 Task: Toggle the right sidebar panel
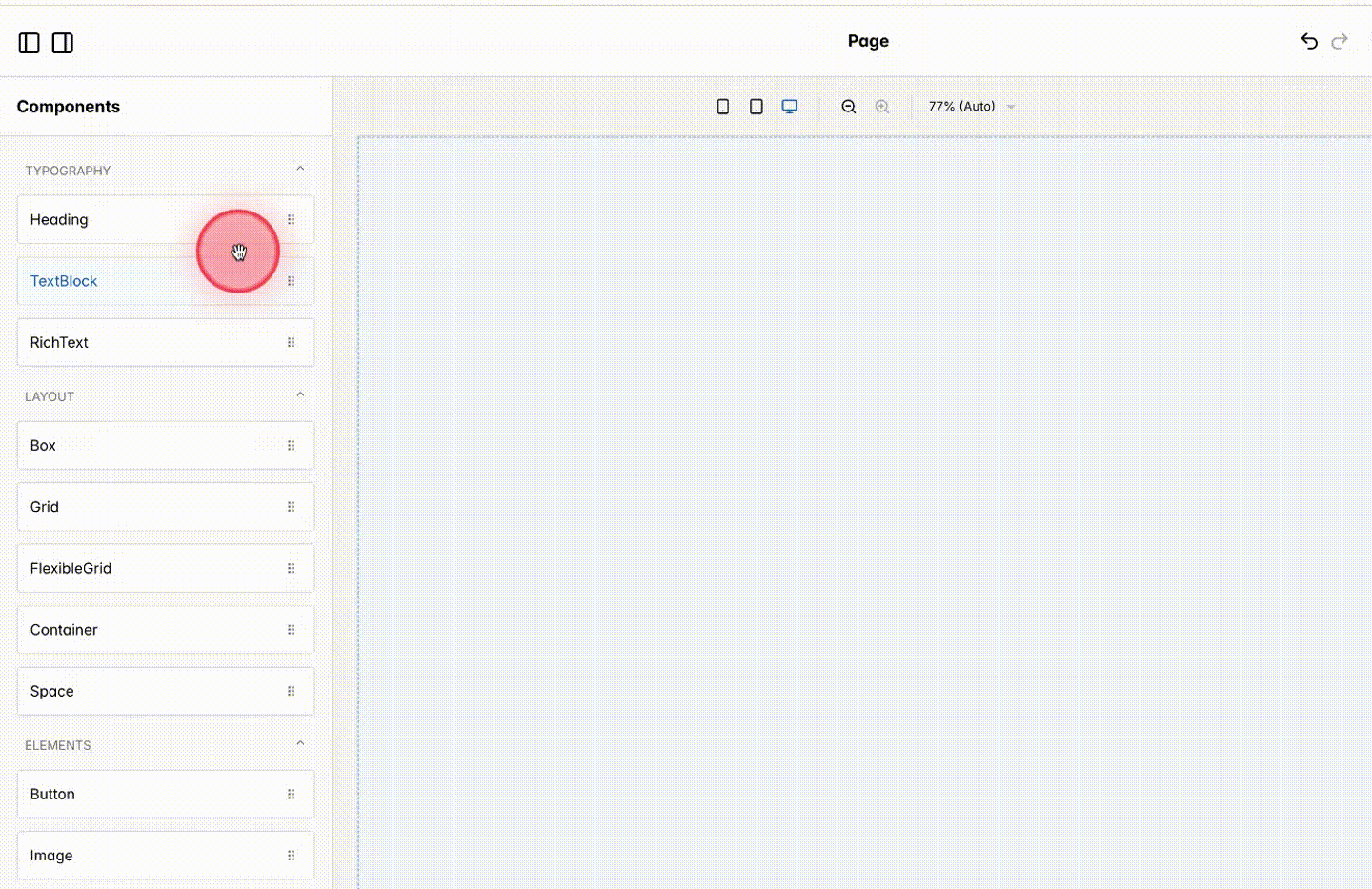(62, 42)
